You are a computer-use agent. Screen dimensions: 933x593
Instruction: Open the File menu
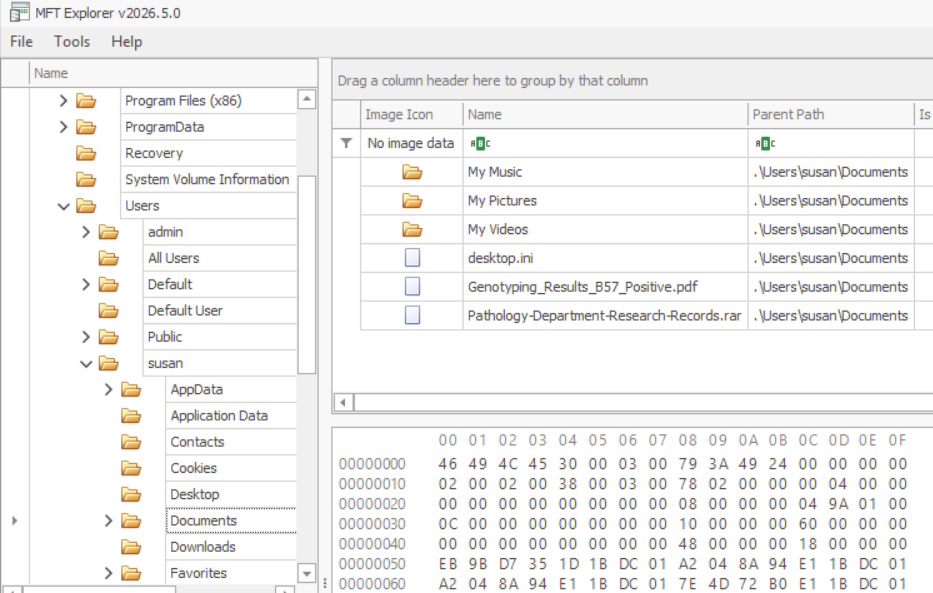click(21, 42)
